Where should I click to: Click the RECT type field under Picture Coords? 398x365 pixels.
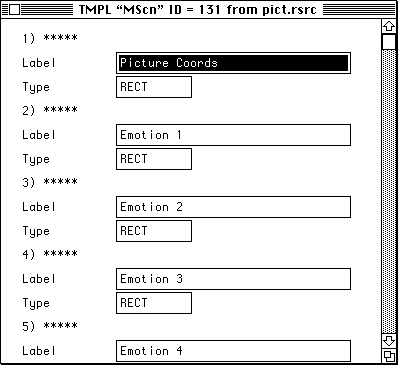[x=154, y=87]
